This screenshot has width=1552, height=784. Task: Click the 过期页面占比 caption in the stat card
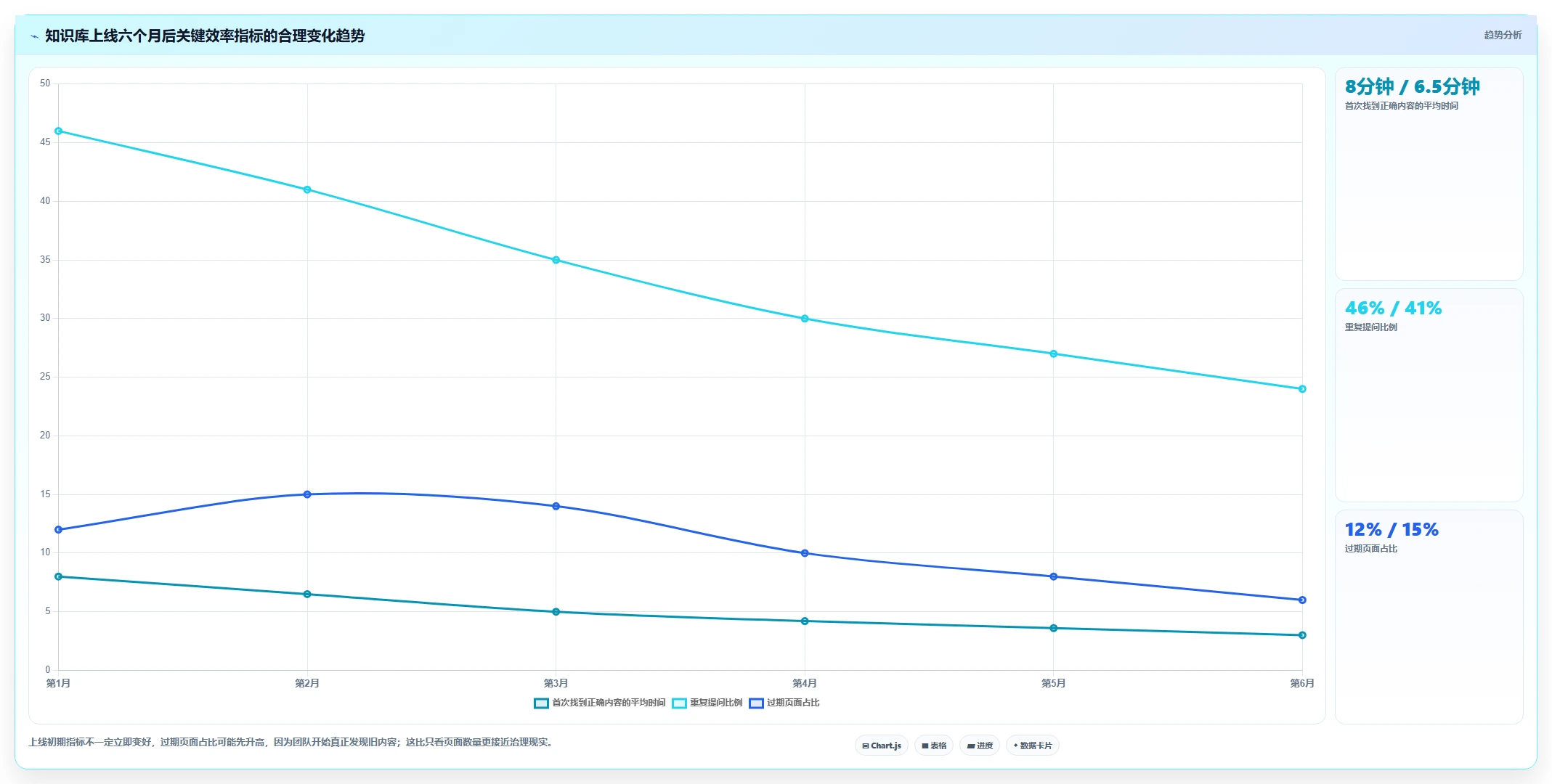coord(1370,549)
